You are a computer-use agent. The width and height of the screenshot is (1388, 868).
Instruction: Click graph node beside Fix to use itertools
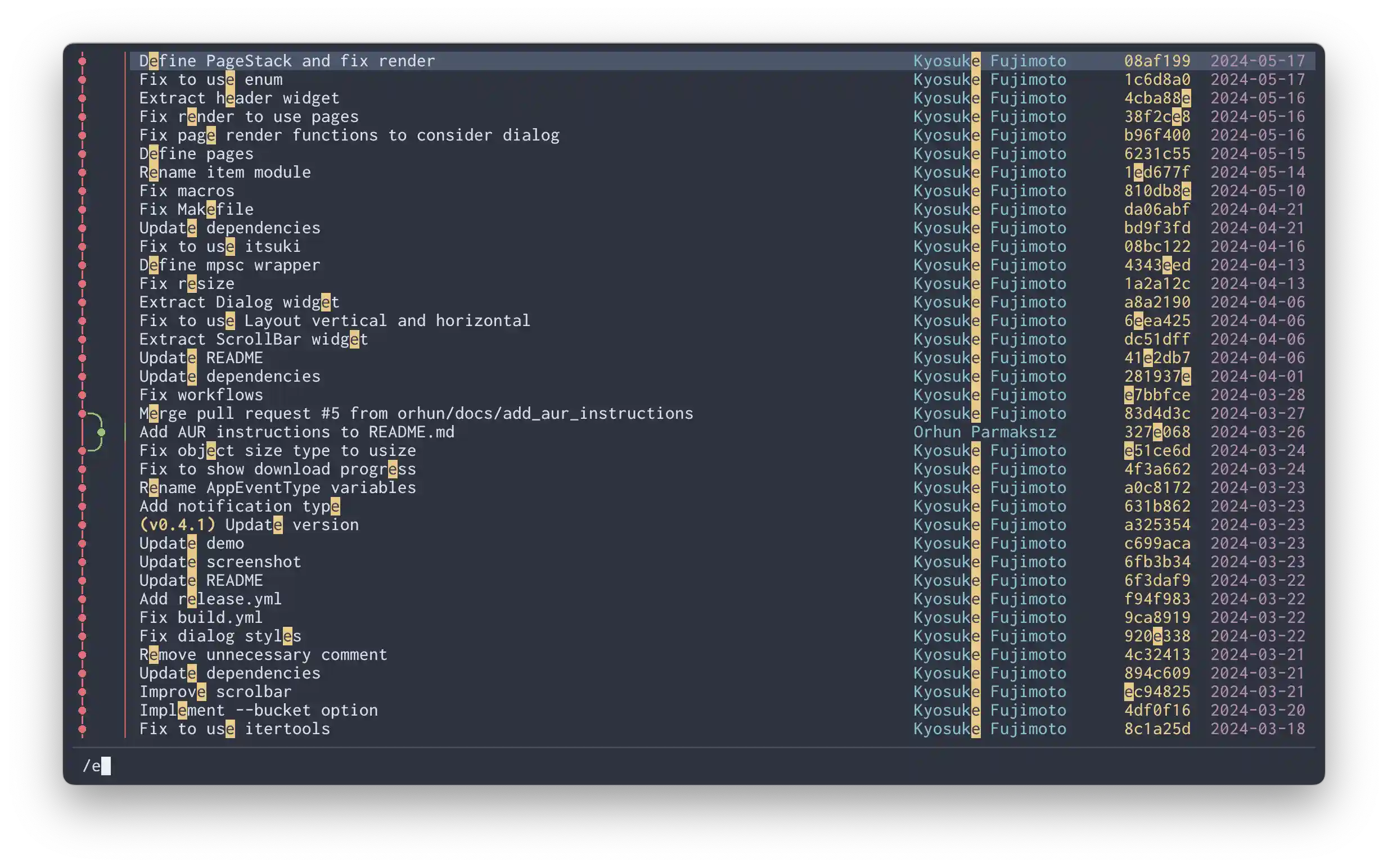click(82, 729)
